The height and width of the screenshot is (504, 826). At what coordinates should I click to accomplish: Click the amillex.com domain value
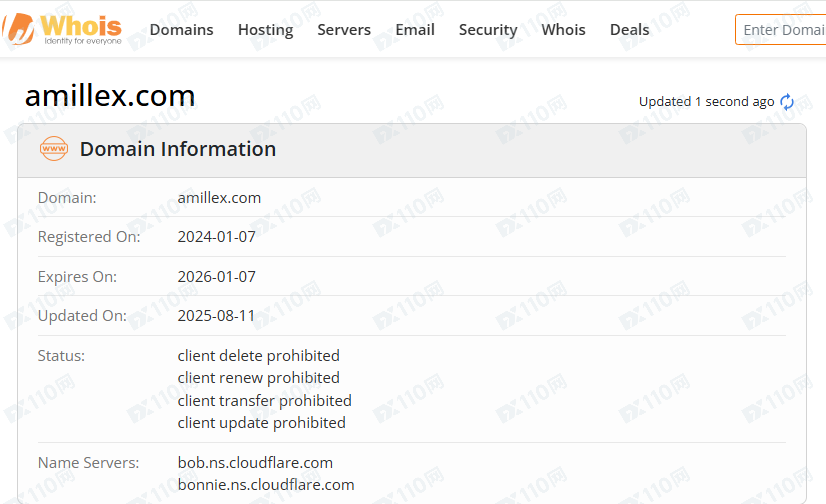click(219, 198)
